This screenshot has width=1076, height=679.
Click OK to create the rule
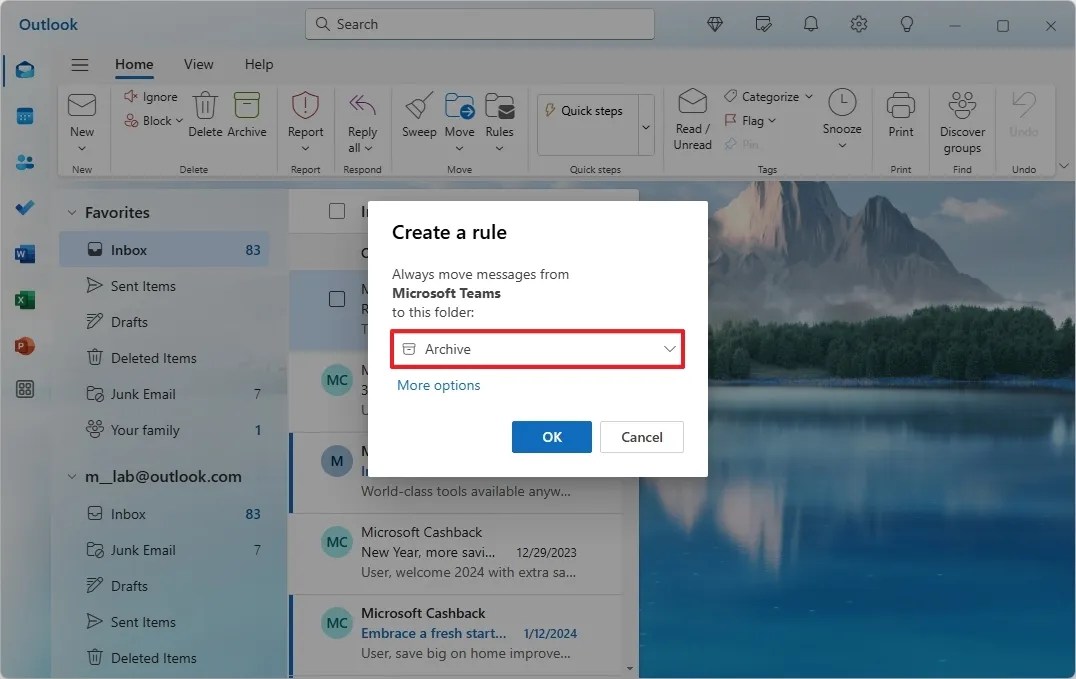coord(551,437)
